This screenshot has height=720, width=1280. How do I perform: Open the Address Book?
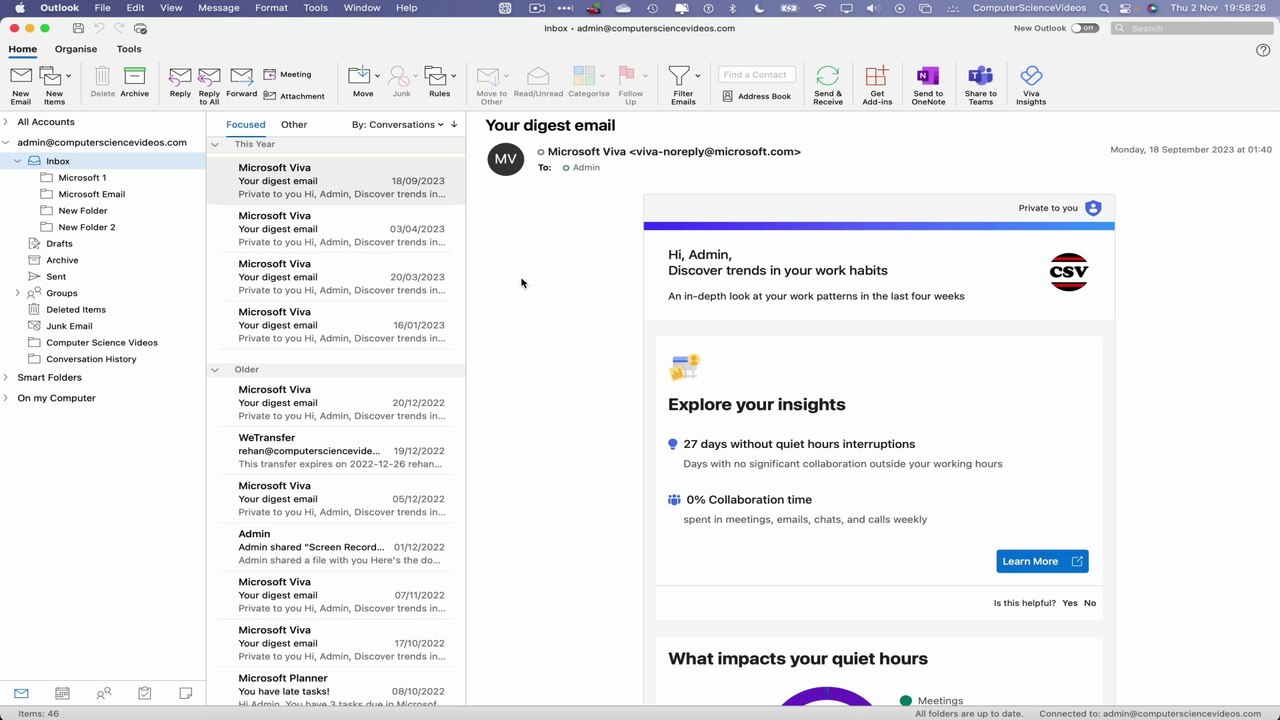(x=756, y=96)
